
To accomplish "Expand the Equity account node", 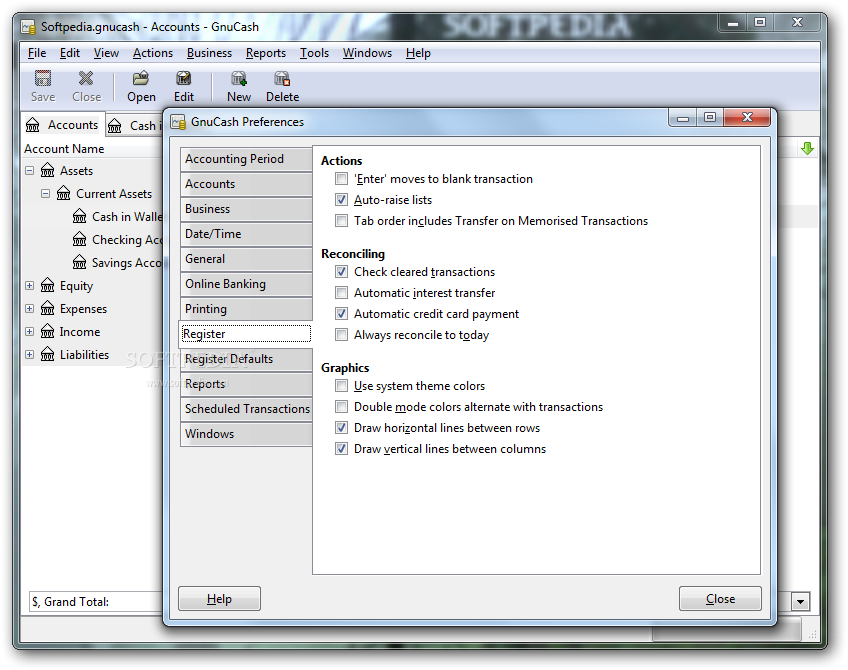I will [30, 285].
